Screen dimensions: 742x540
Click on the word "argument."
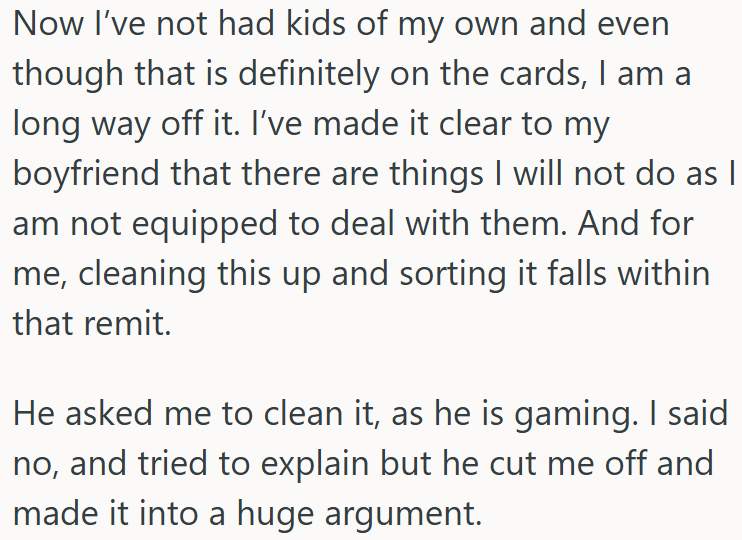(x=403, y=513)
